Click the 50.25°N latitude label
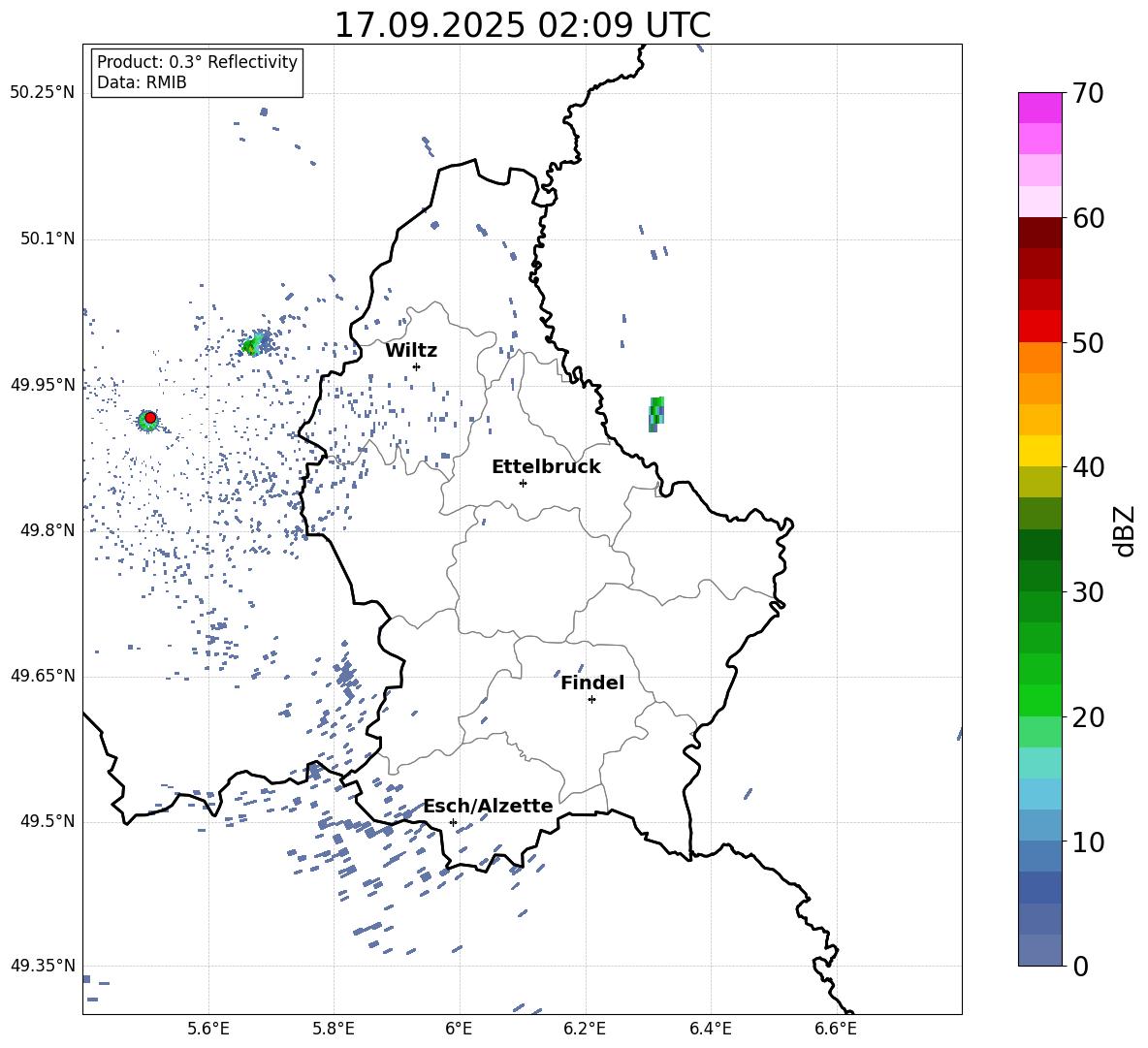This screenshot has height=1048, width=1148. click(x=43, y=93)
